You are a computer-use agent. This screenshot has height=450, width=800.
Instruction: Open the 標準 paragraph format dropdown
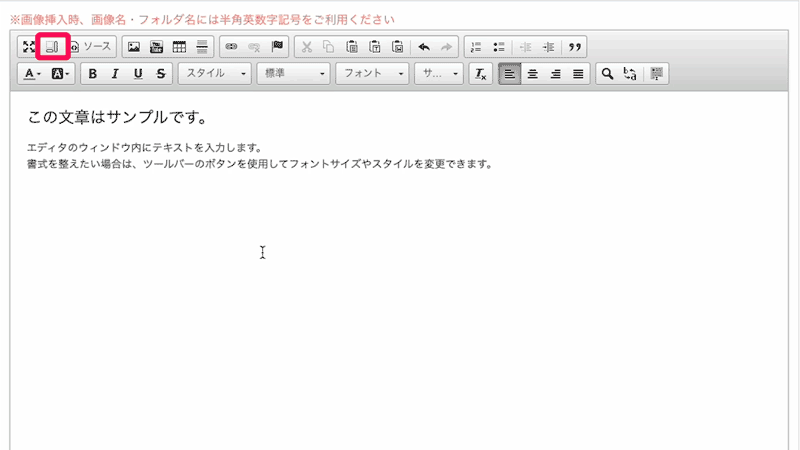click(293, 74)
